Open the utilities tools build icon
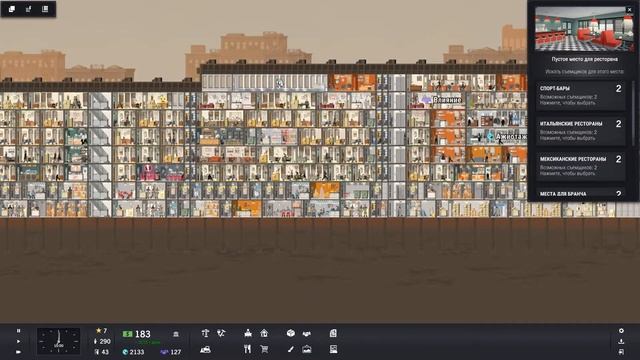This screenshot has height=360, width=640. click(x=221, y=333)
